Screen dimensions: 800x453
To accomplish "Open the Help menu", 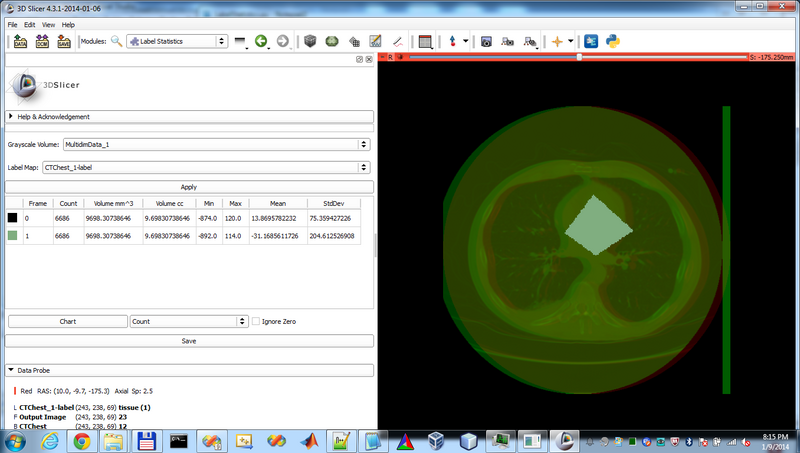I will (68, 24).
